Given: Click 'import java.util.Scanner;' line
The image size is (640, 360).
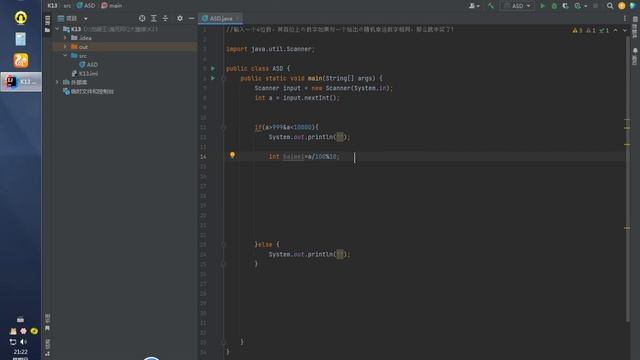Looking at the screenshot, I should click(270, 49).
